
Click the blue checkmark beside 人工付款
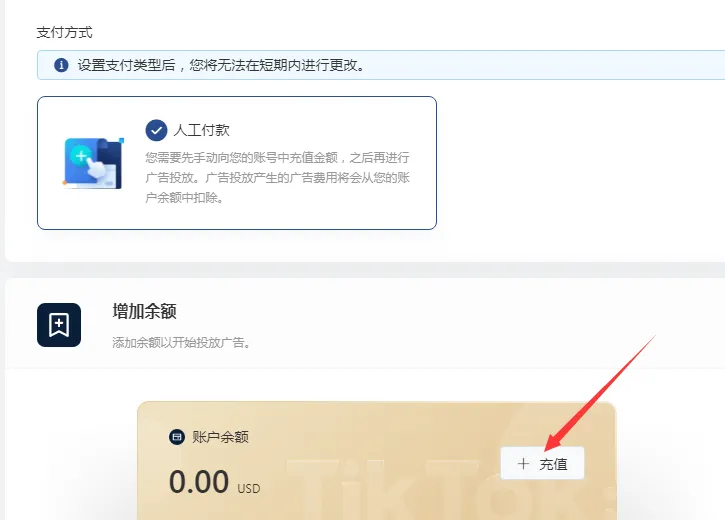156,130
